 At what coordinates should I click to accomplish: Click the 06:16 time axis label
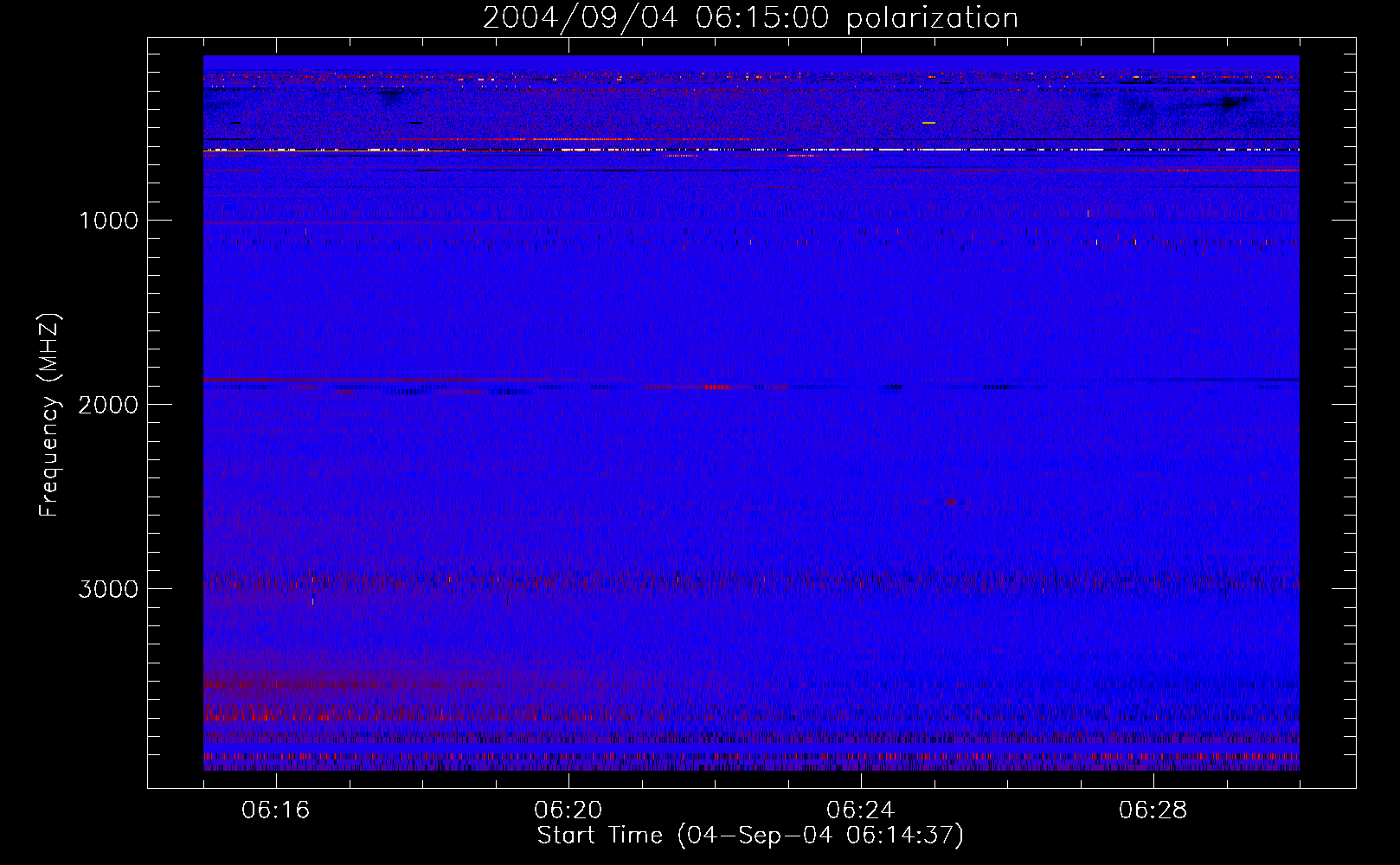coord(276,810)
